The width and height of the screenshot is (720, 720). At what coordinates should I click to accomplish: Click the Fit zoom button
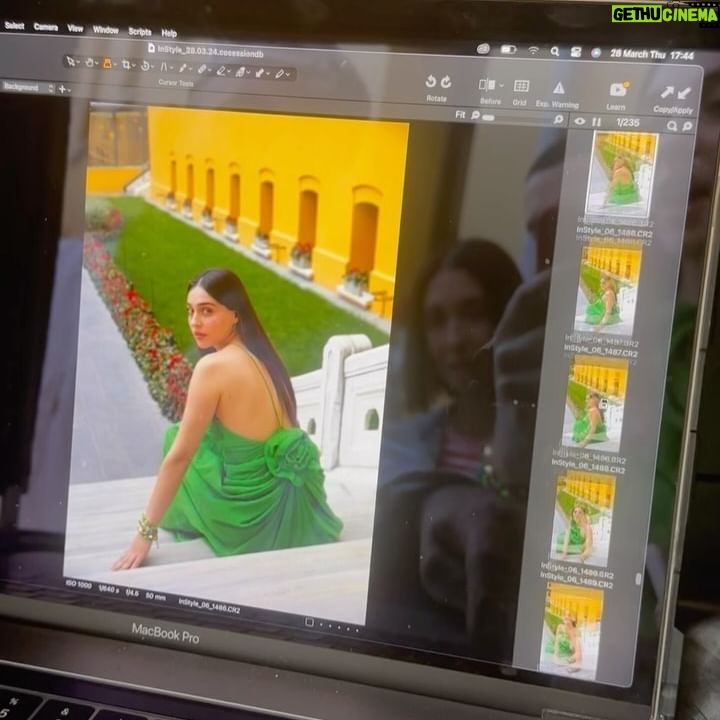tap(460, 114)
